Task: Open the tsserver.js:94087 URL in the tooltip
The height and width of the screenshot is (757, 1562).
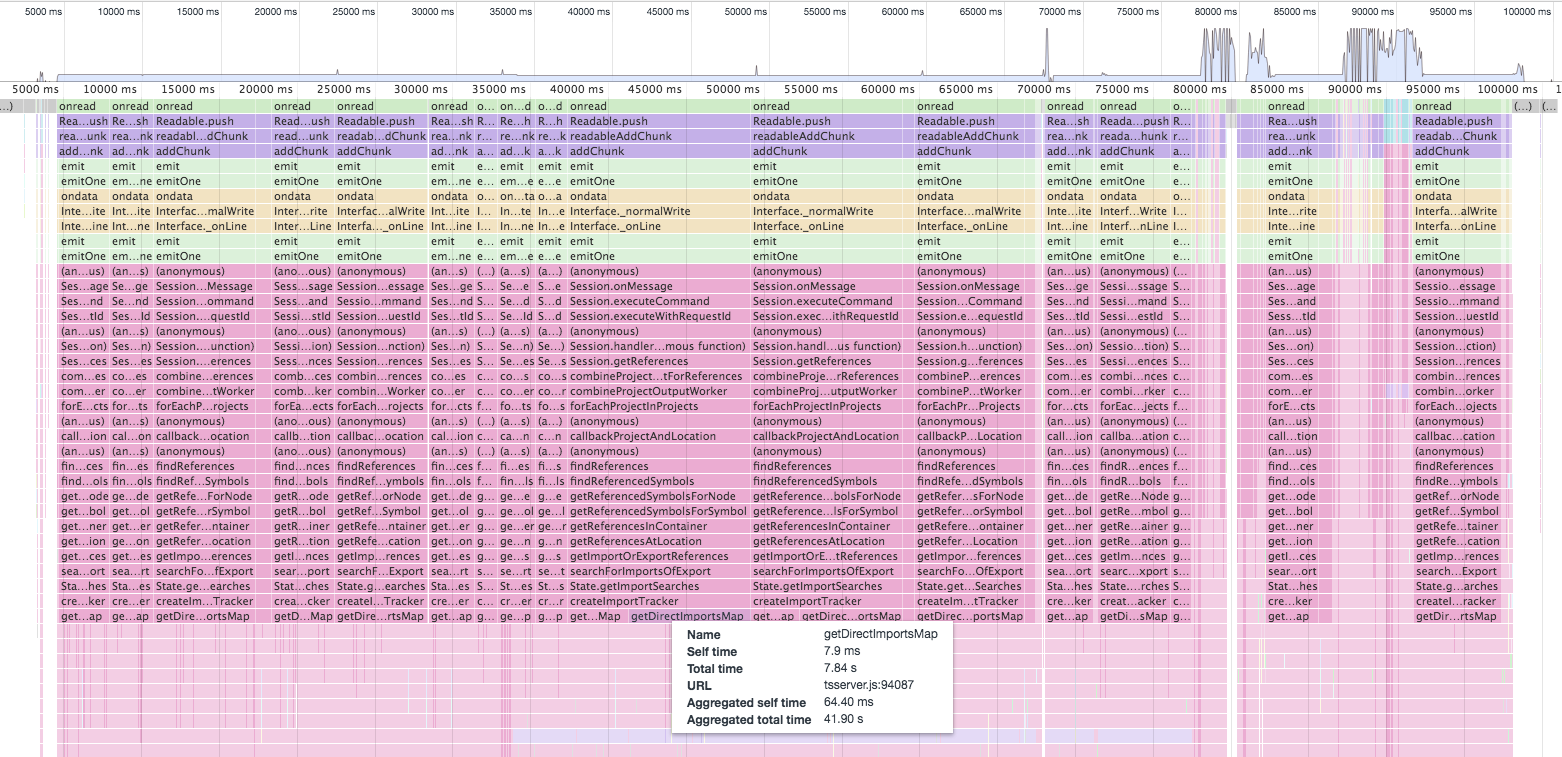Action: (x=869, y=685)
